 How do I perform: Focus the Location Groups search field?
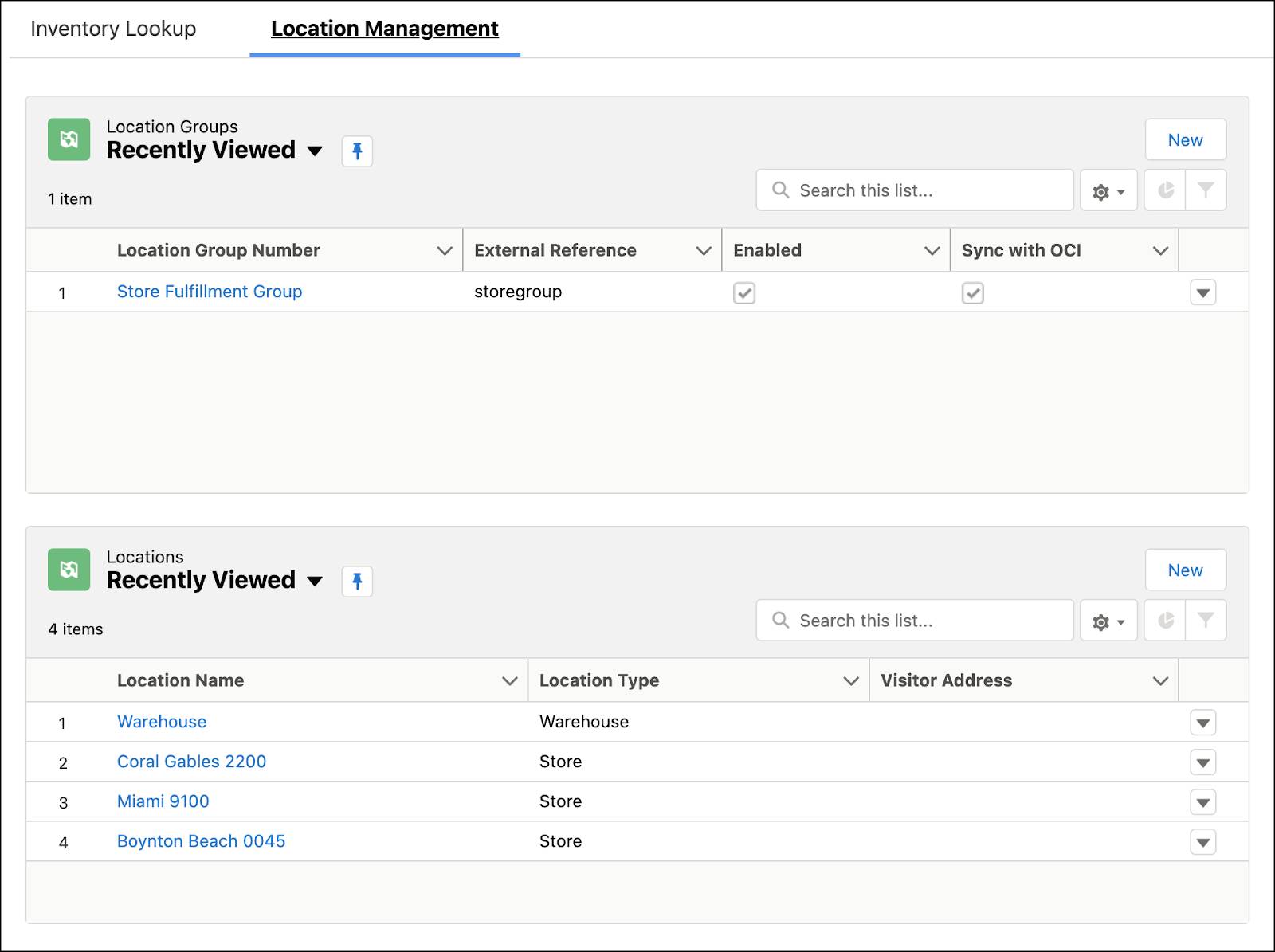point(915,190)
